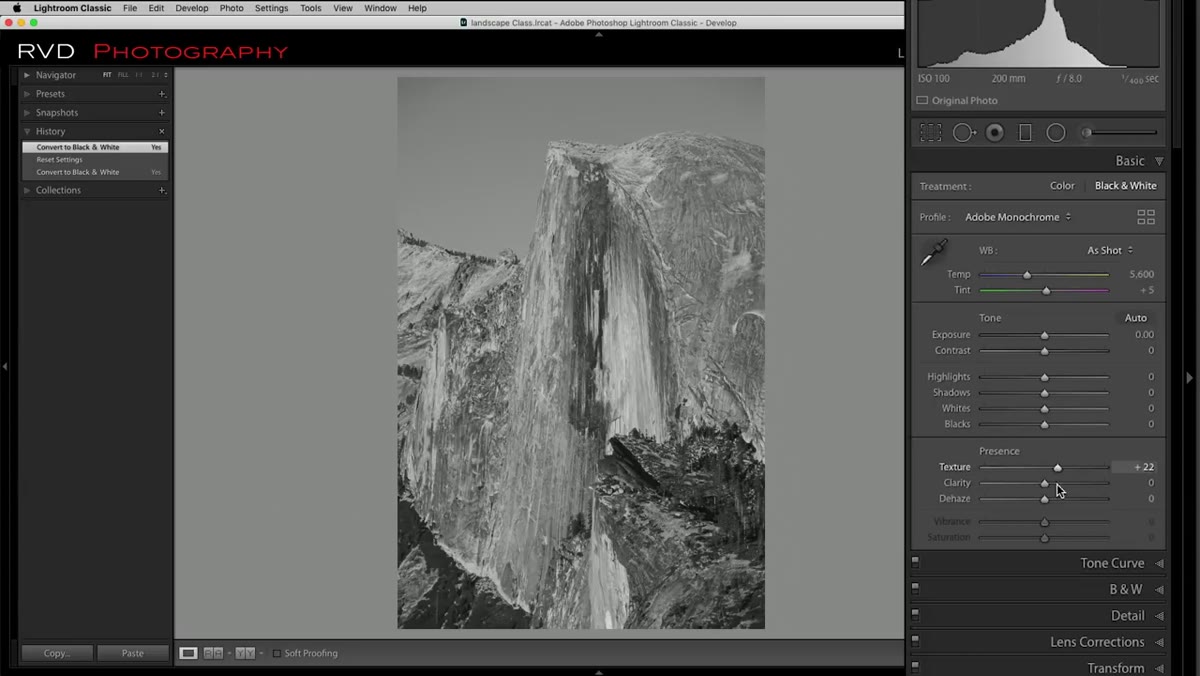Click the Temp slider handle
The width and height of the screenshot is (1200, 676).
[x=1027, y=275]
